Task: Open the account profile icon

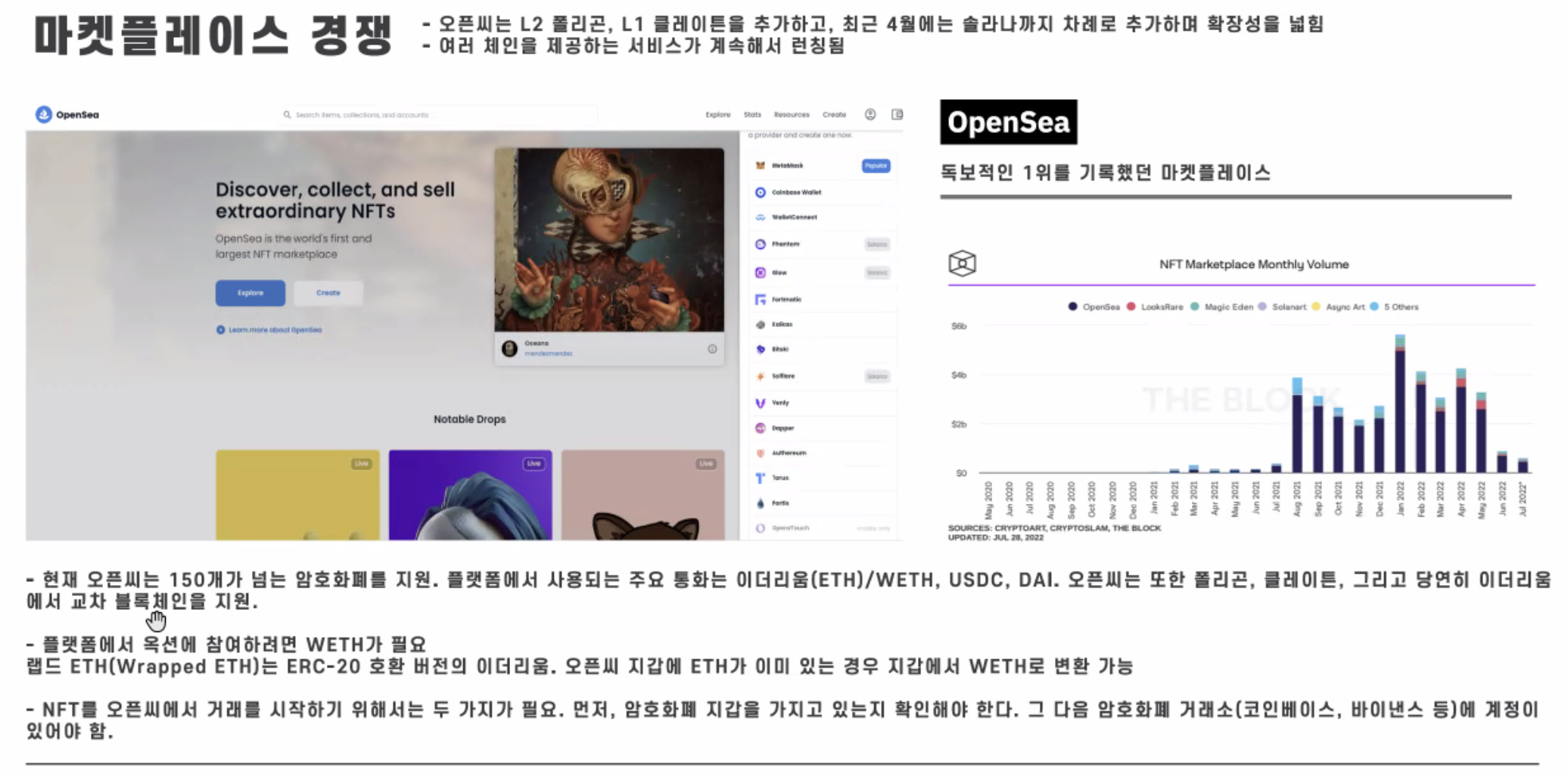Action: coord(870,114)
